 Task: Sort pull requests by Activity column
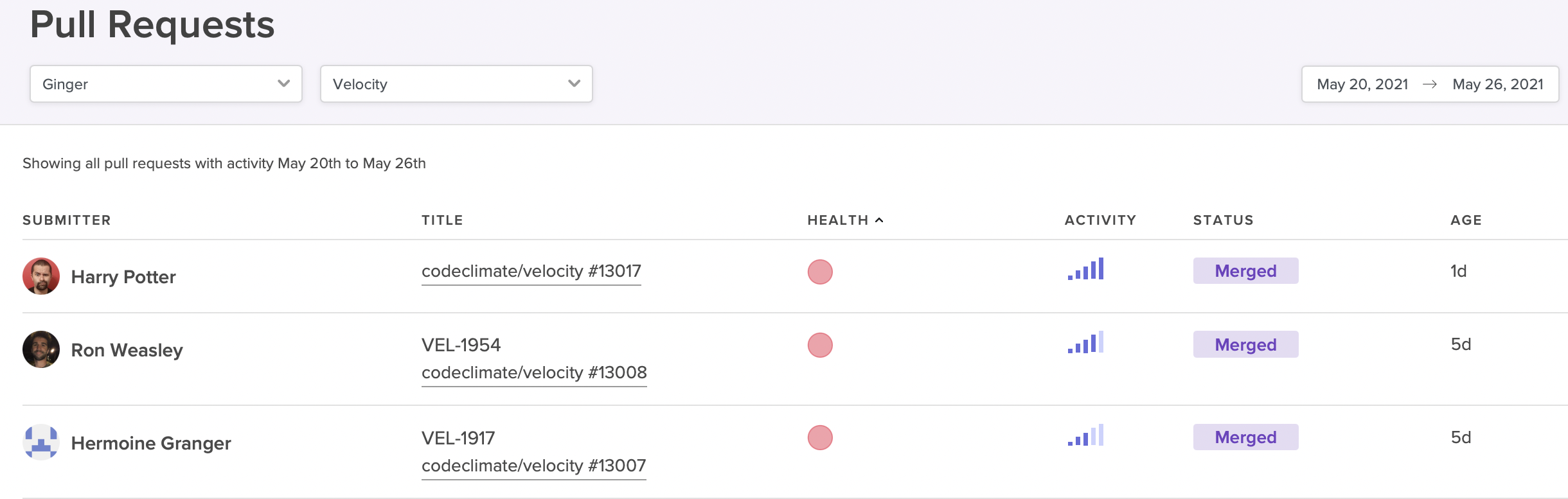click(x=1100, y=220)
